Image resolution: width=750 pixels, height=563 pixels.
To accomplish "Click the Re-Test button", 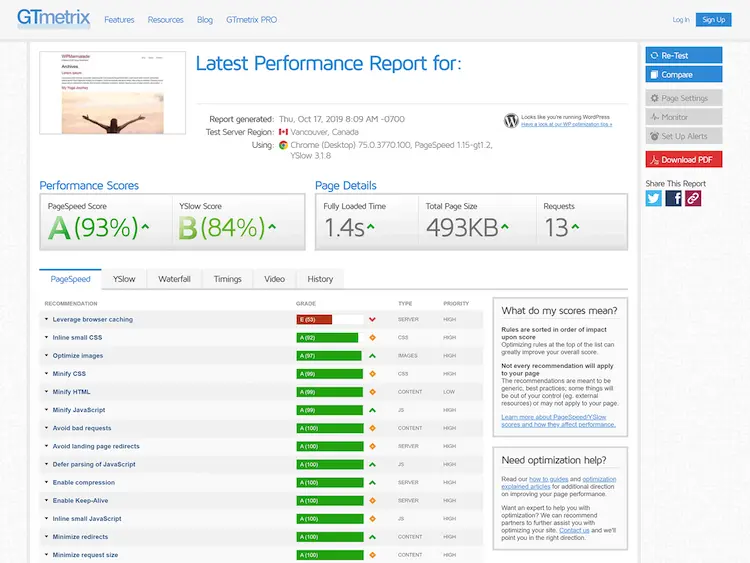I will click(x=684, y=55).
